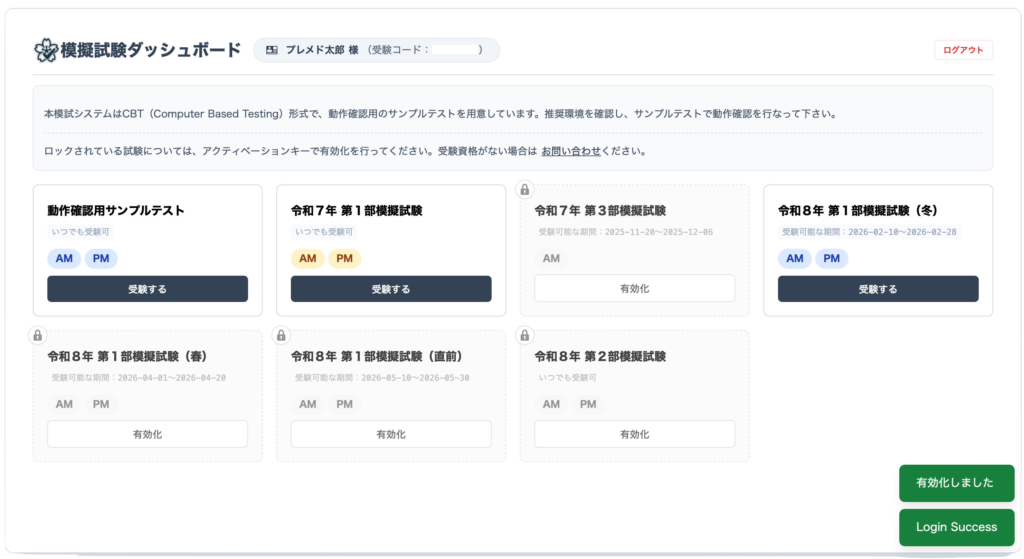Image resolution: width=1024 pixels, height=559 pixels.
Task: Dismiss the green 有効化しました notification
Action: pyautogui.click(x=957, y=483)
